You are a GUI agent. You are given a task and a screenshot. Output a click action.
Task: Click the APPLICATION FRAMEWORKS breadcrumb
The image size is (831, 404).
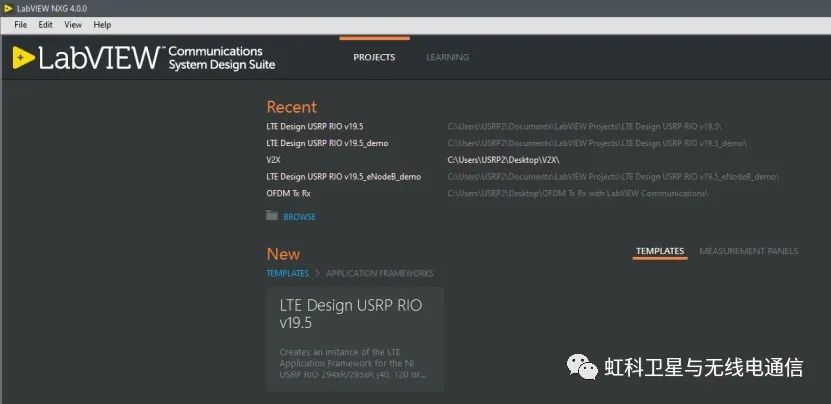click(x=379, y=274)
